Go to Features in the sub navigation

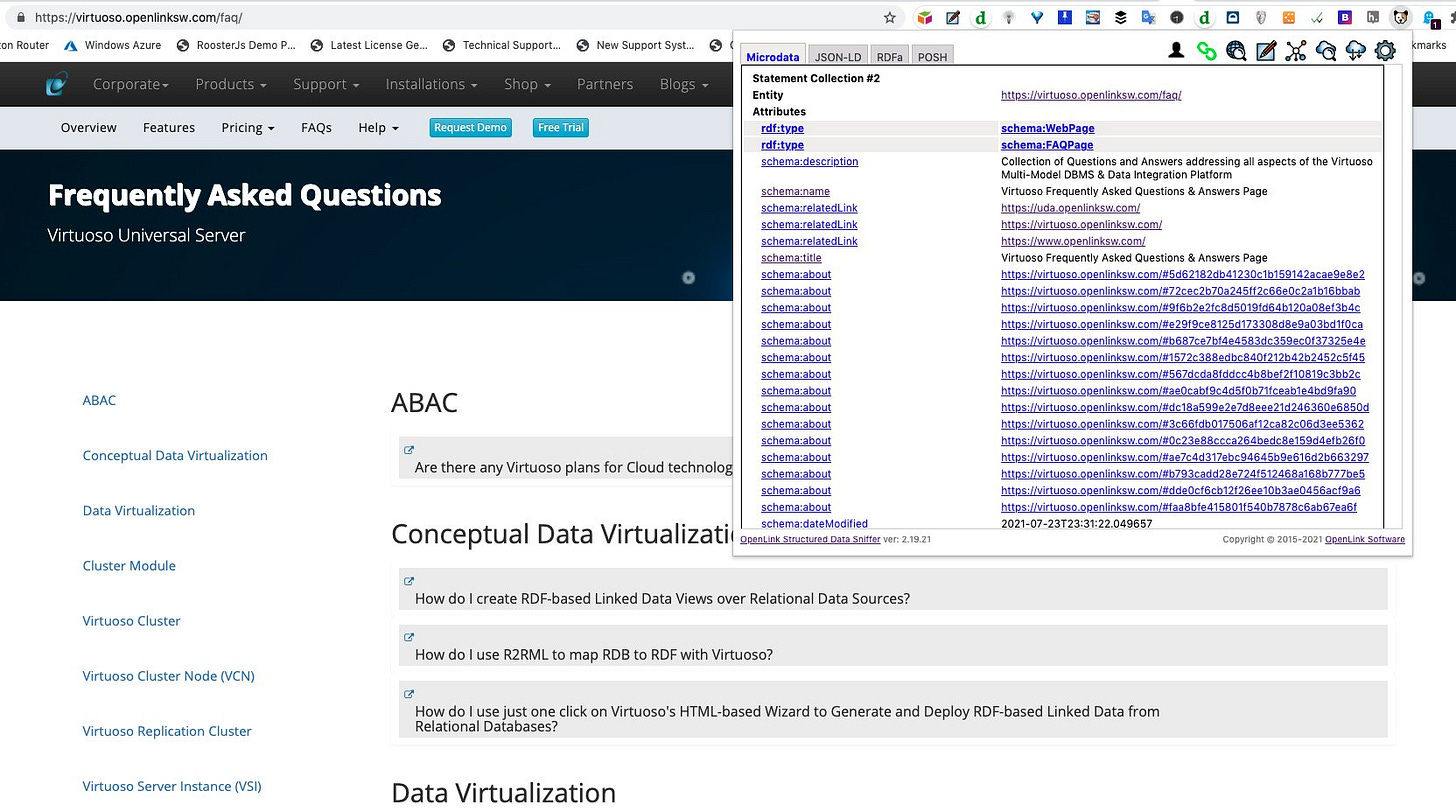[169, 127]
